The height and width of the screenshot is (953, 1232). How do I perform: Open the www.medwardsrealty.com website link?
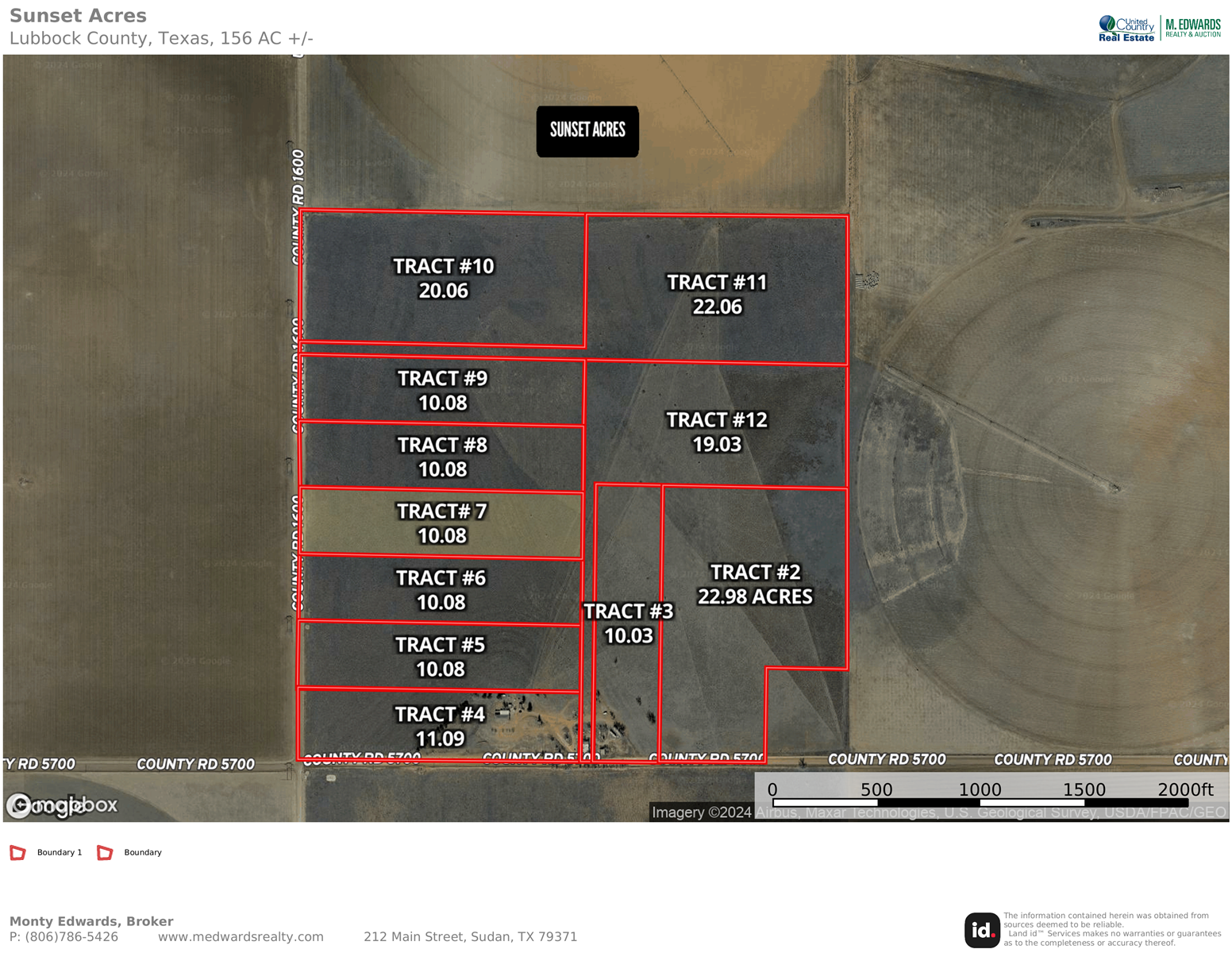(241, 937)
